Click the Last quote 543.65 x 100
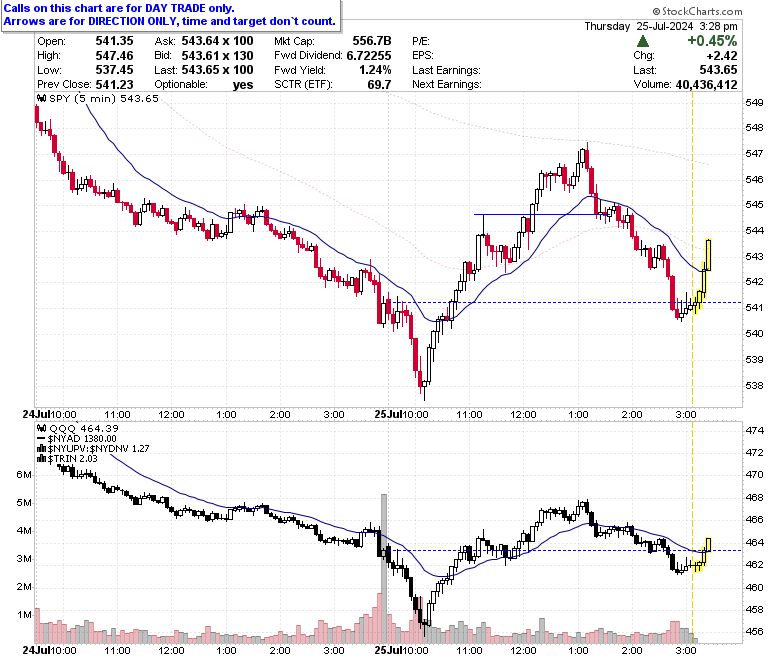780x659 pixels. [x=217, y=70]
